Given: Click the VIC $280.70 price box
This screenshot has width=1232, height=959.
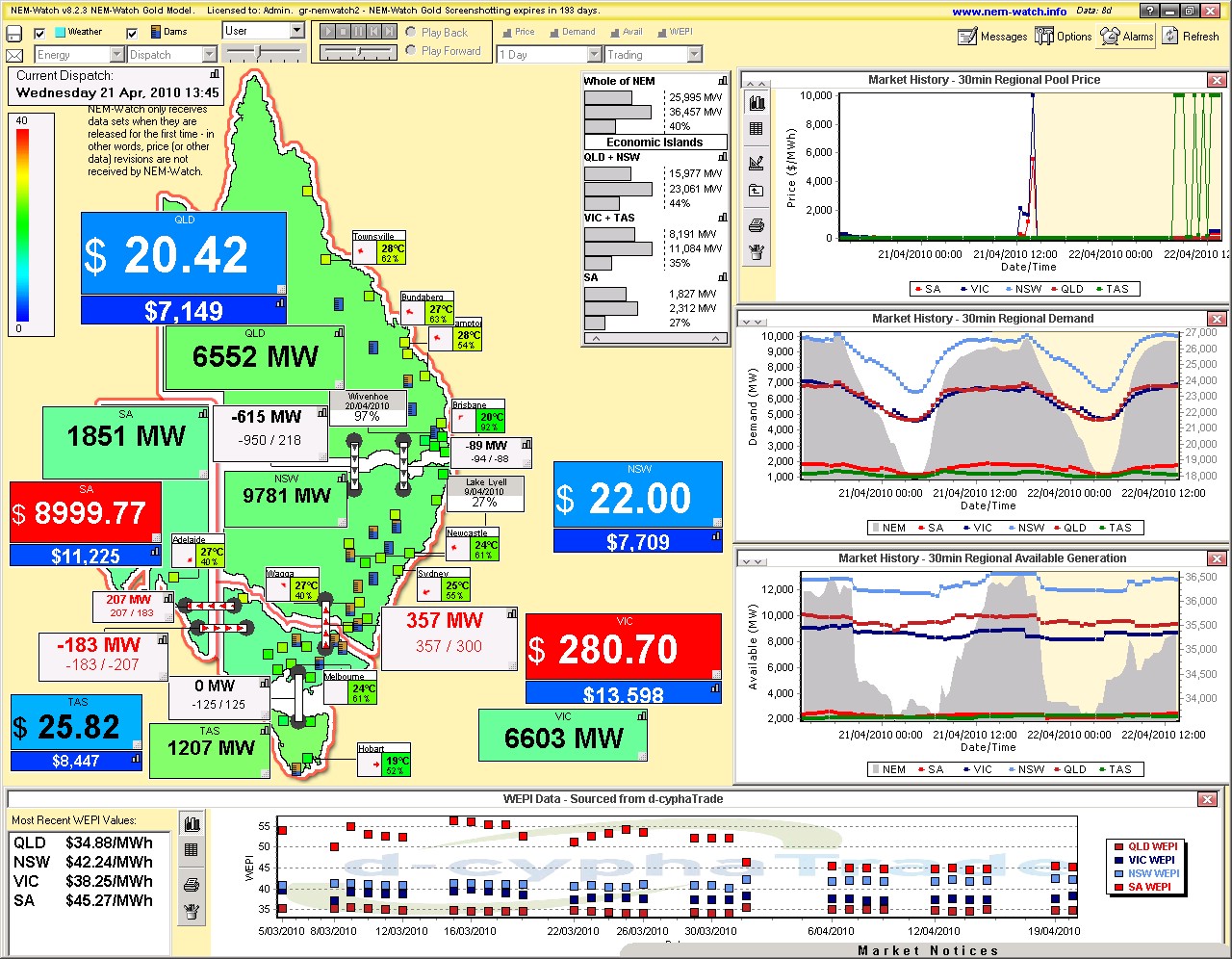Looking at the screenshot, I should pos(624,648).
